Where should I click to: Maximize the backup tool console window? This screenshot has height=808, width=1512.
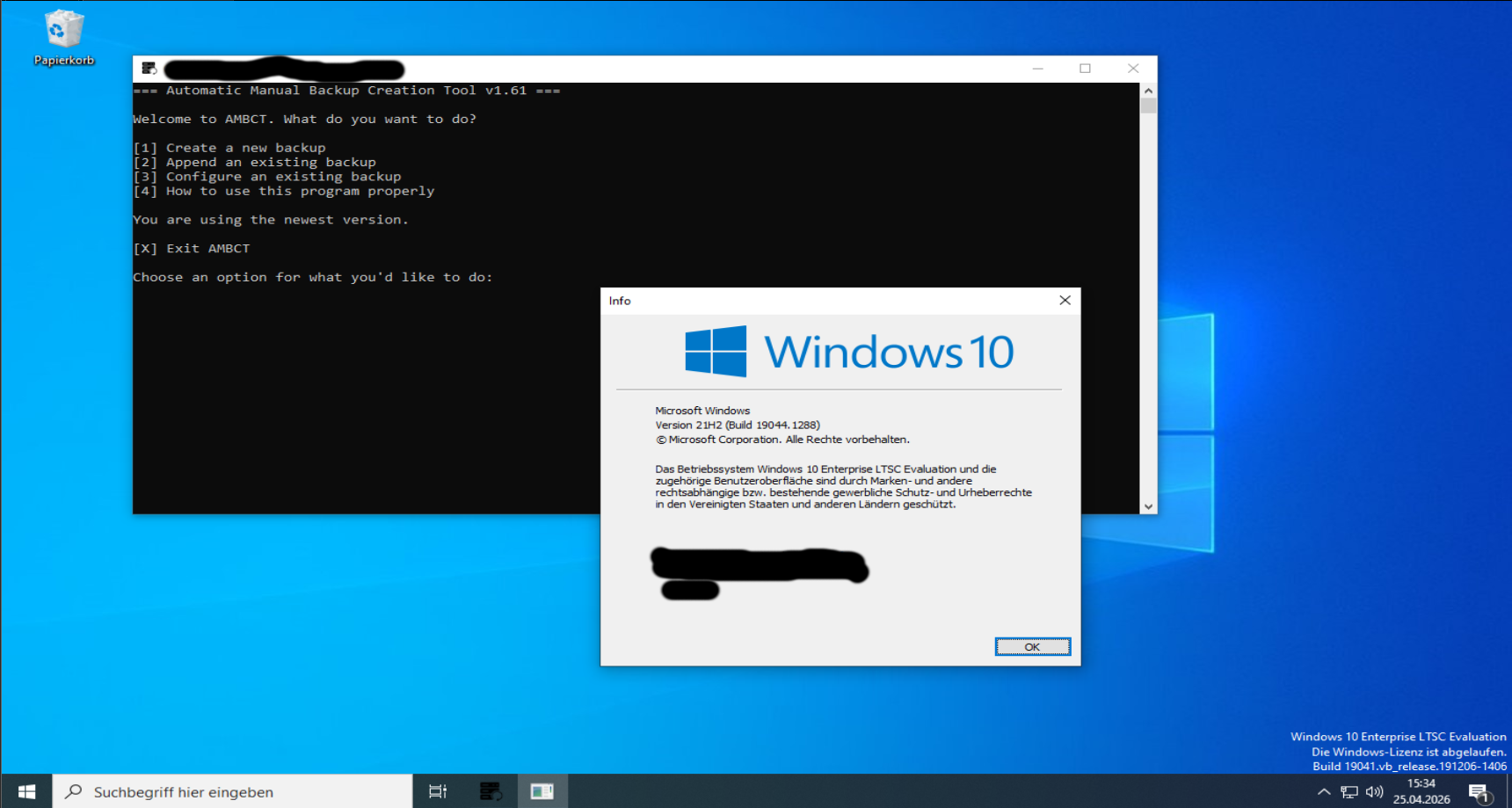coord(1085,69)
